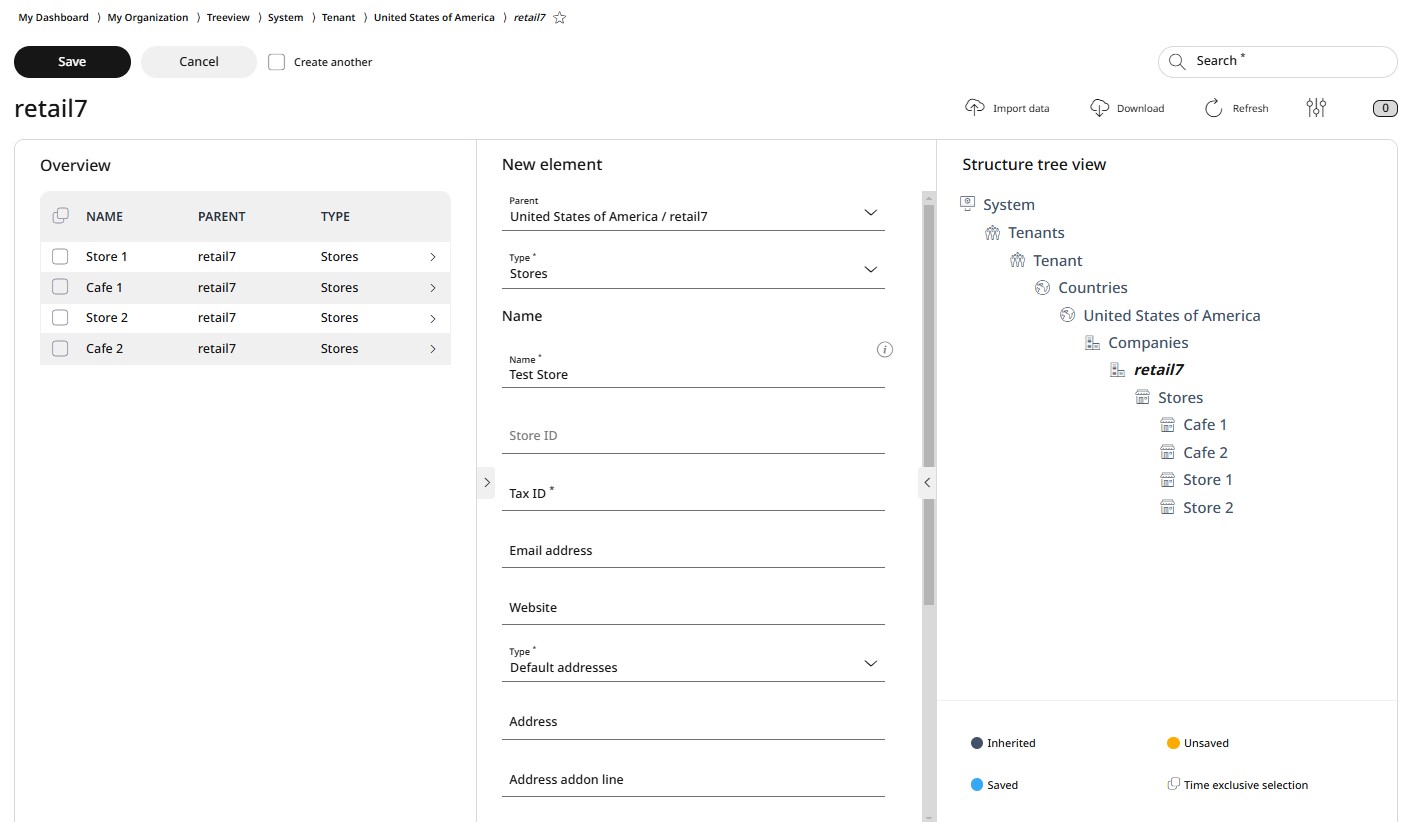Image resolution: width=1407 pixels, height=822 pixels.
Task: Click the Refresh label
Action: pyautogui.click(x=1251, y=109)
